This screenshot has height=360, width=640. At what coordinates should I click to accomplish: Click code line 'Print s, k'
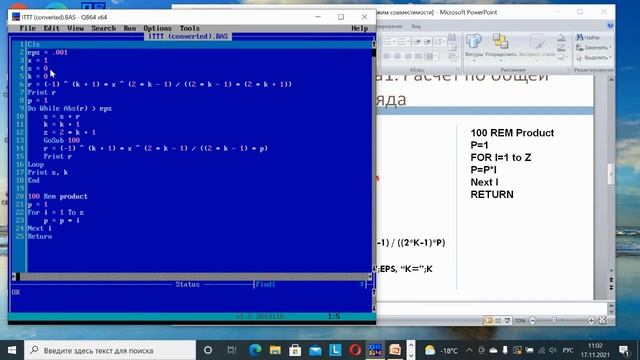48,172
